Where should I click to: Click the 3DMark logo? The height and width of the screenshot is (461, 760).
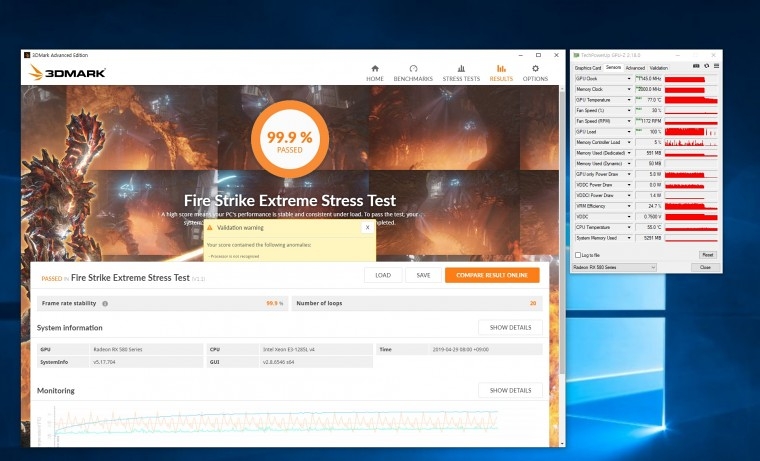[x=67, y=73]
